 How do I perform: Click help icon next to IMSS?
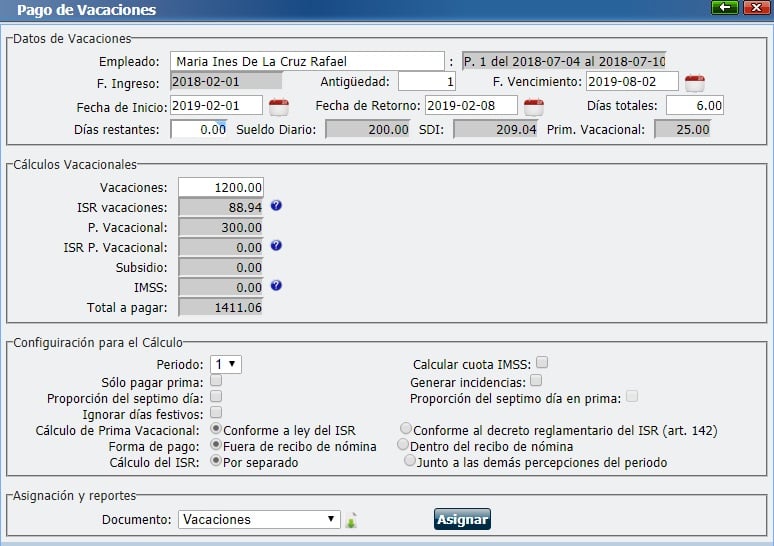click(276, 285)
